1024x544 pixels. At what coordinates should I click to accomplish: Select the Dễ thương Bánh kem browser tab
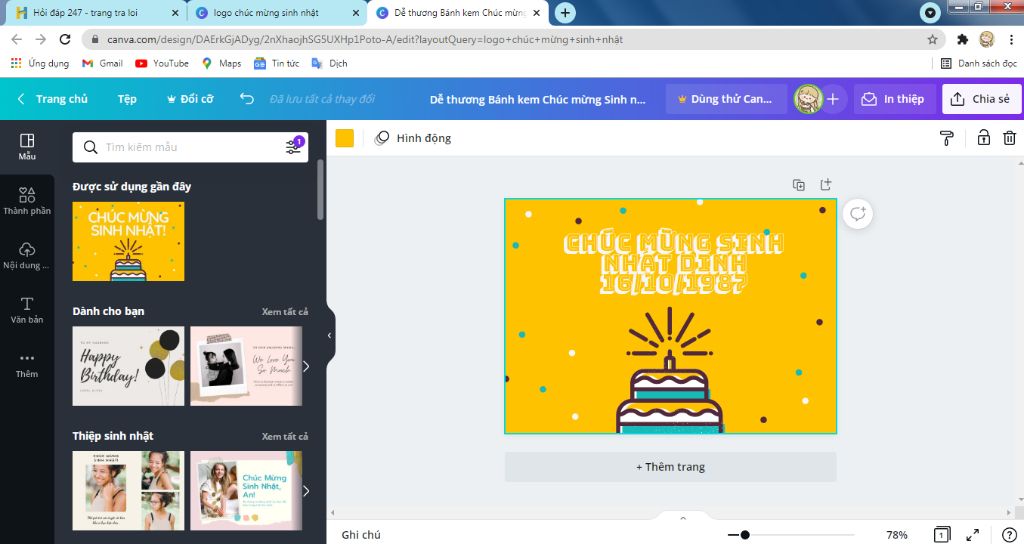[458, 12]
